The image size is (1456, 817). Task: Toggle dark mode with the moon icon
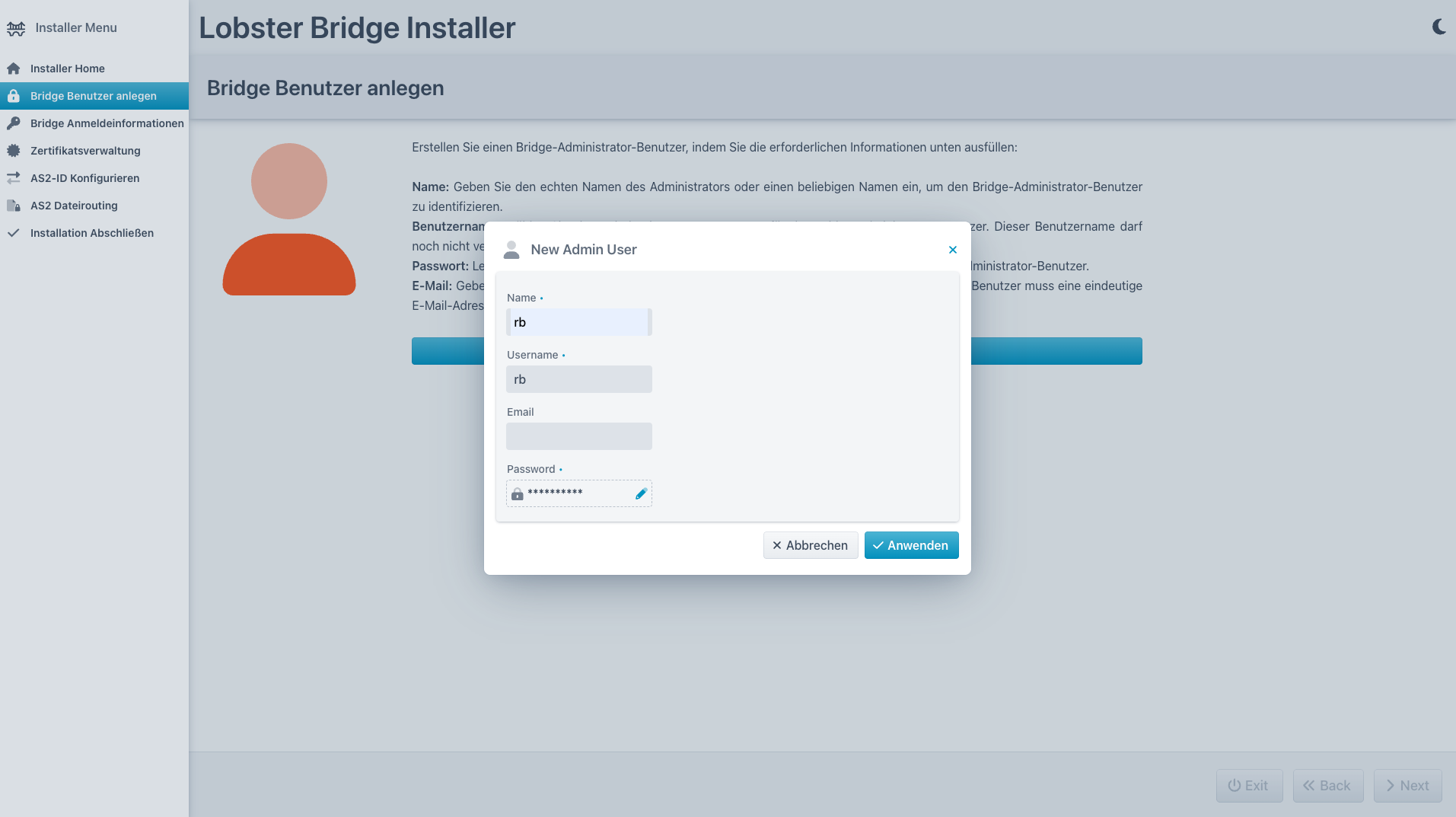pos(1438,27)
